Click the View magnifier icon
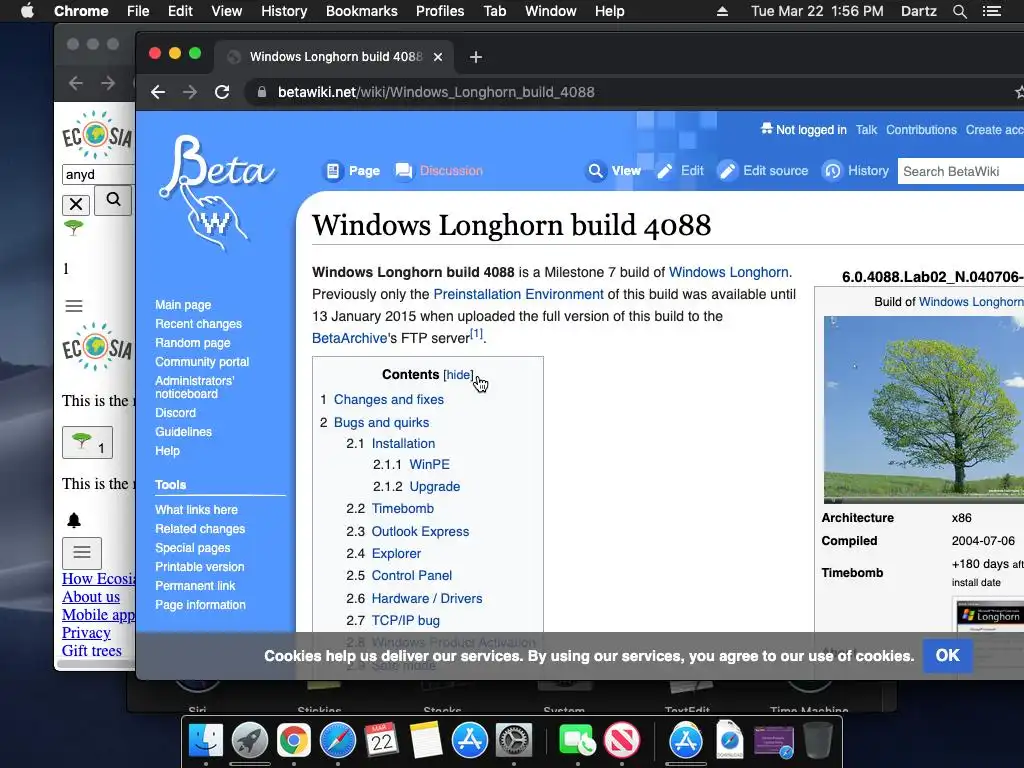The width and height of the screenshot is (1024, 768). pyautogui.click(x=596, y=171)
